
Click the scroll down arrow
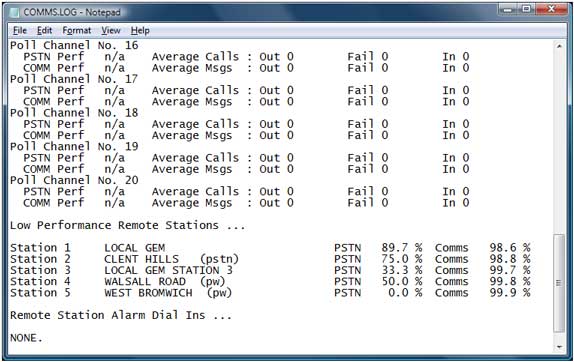tap(559, 347)
